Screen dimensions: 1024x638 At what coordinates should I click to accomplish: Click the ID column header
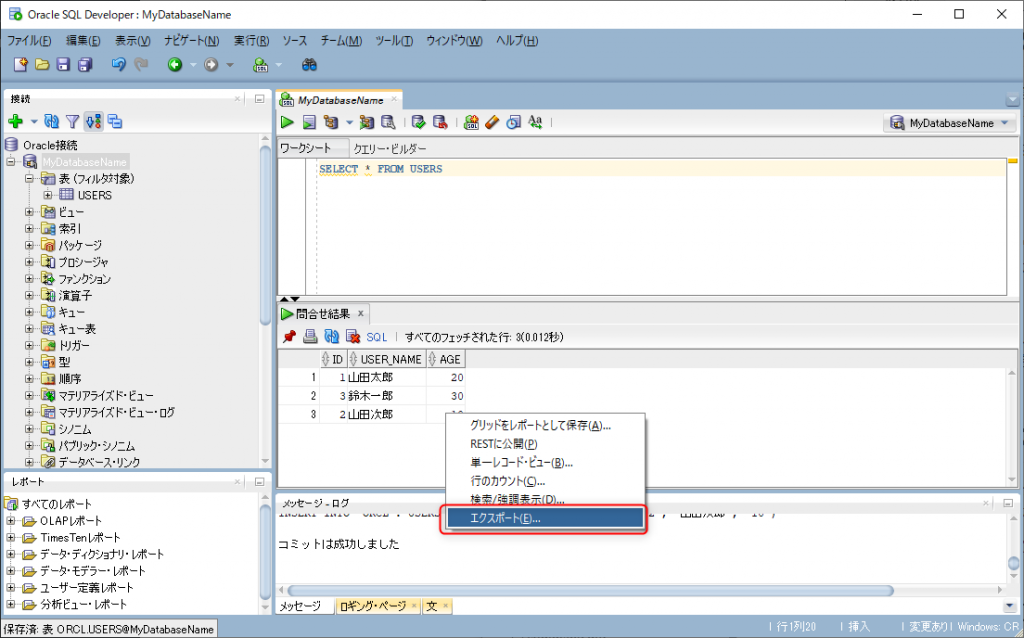click(x=333, y=359)
